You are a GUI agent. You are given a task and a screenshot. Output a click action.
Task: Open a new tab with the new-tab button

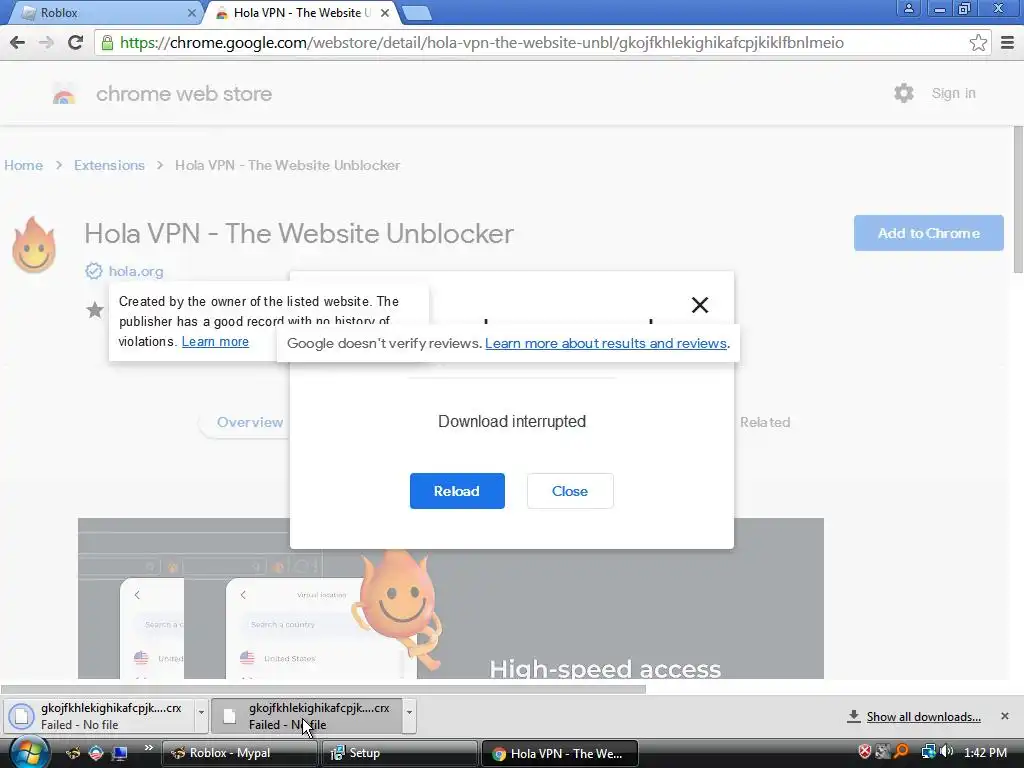coord(416,12)
